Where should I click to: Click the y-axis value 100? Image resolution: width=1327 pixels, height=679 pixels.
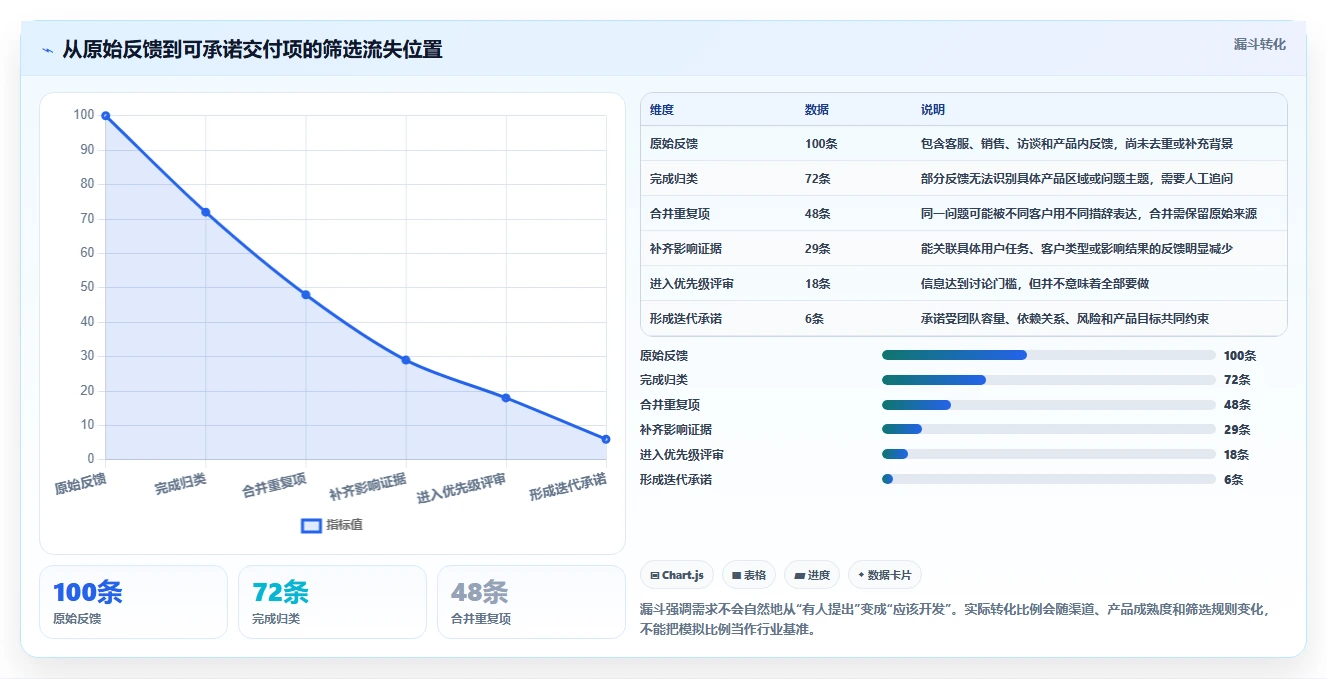pyautogui.click(x=84, y=115)
